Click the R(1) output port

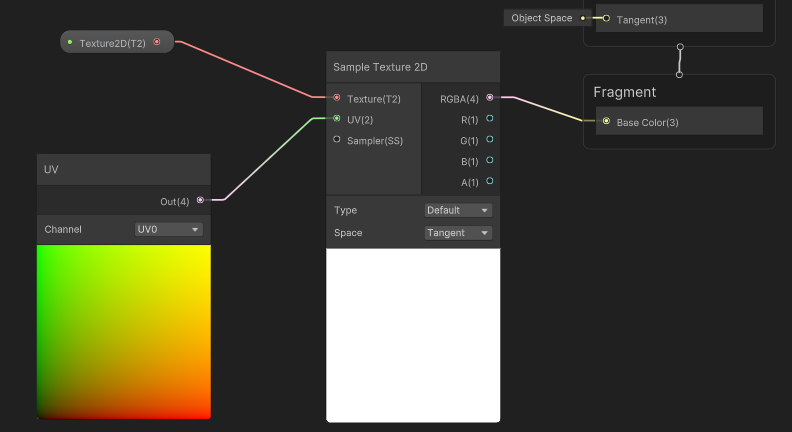pos(489,118)
